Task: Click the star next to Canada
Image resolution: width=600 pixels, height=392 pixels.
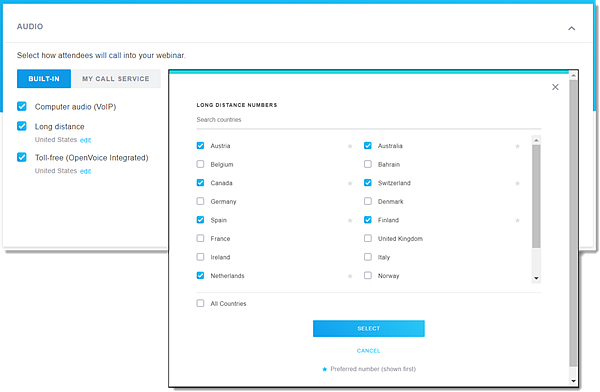Action: point(350,183)
